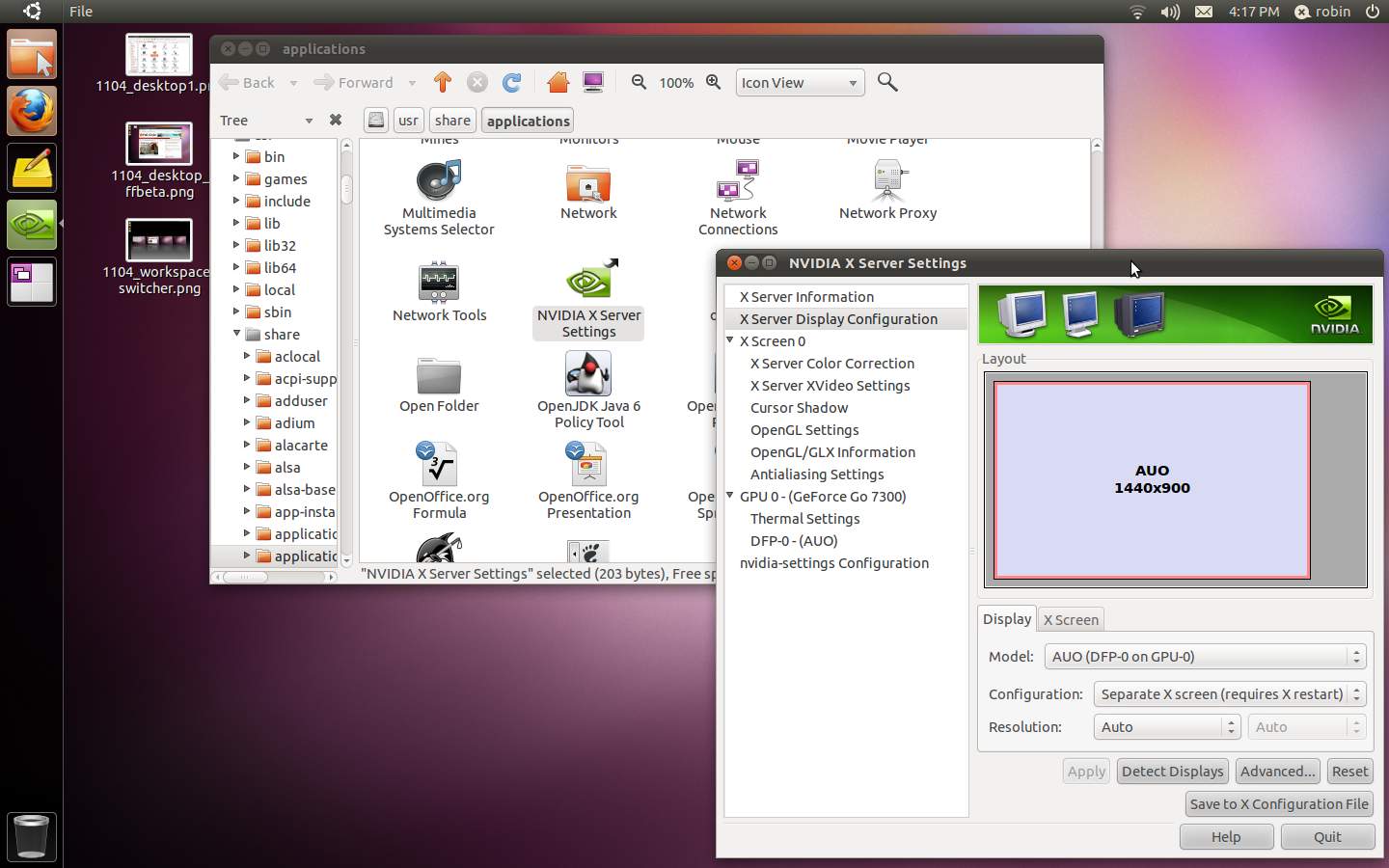Select Antialiasing Settings in sidebar
Image resolution: width=1389 pixels, height=868 pixels.
(x=817, y=475)
